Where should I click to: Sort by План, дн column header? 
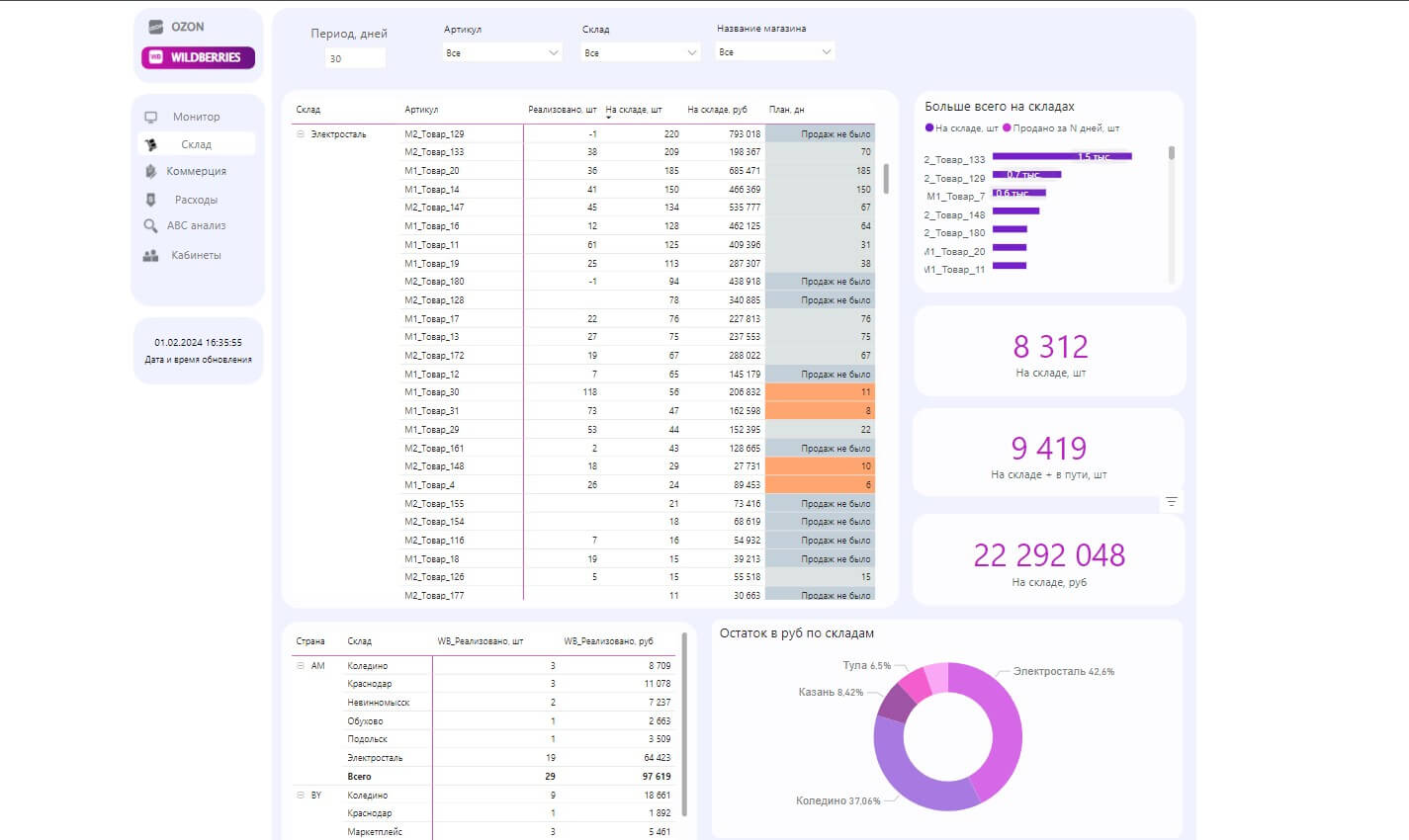787,110
